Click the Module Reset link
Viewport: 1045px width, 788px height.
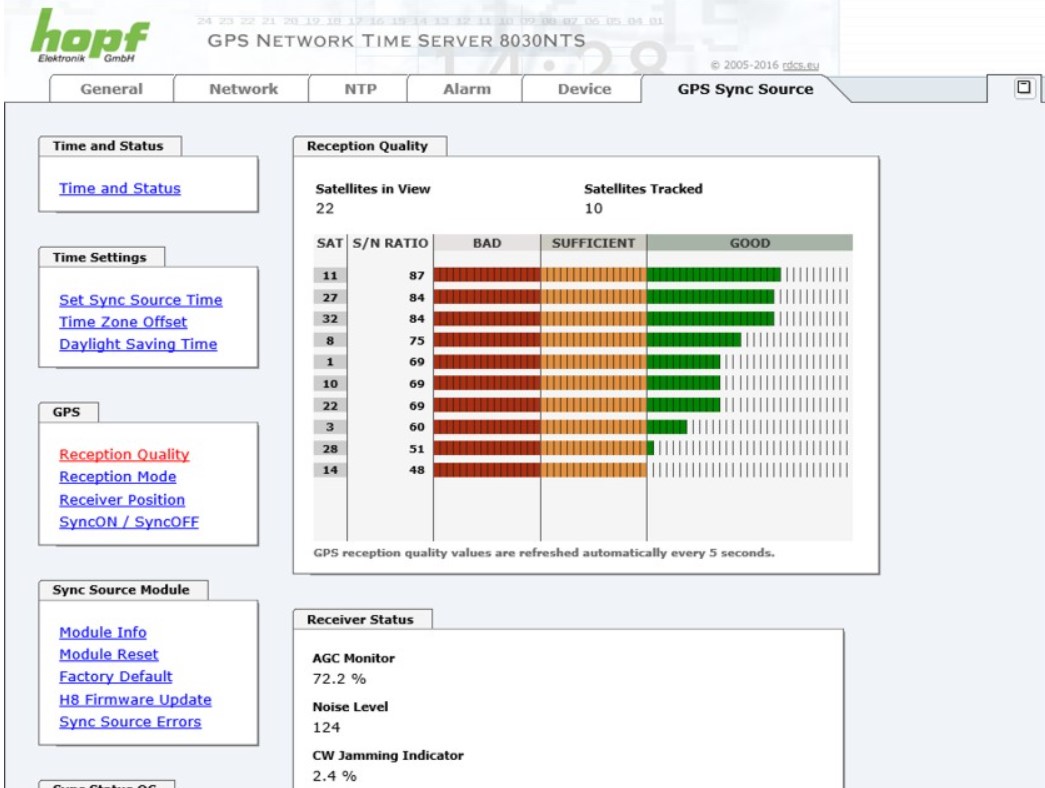click(109, 654)
